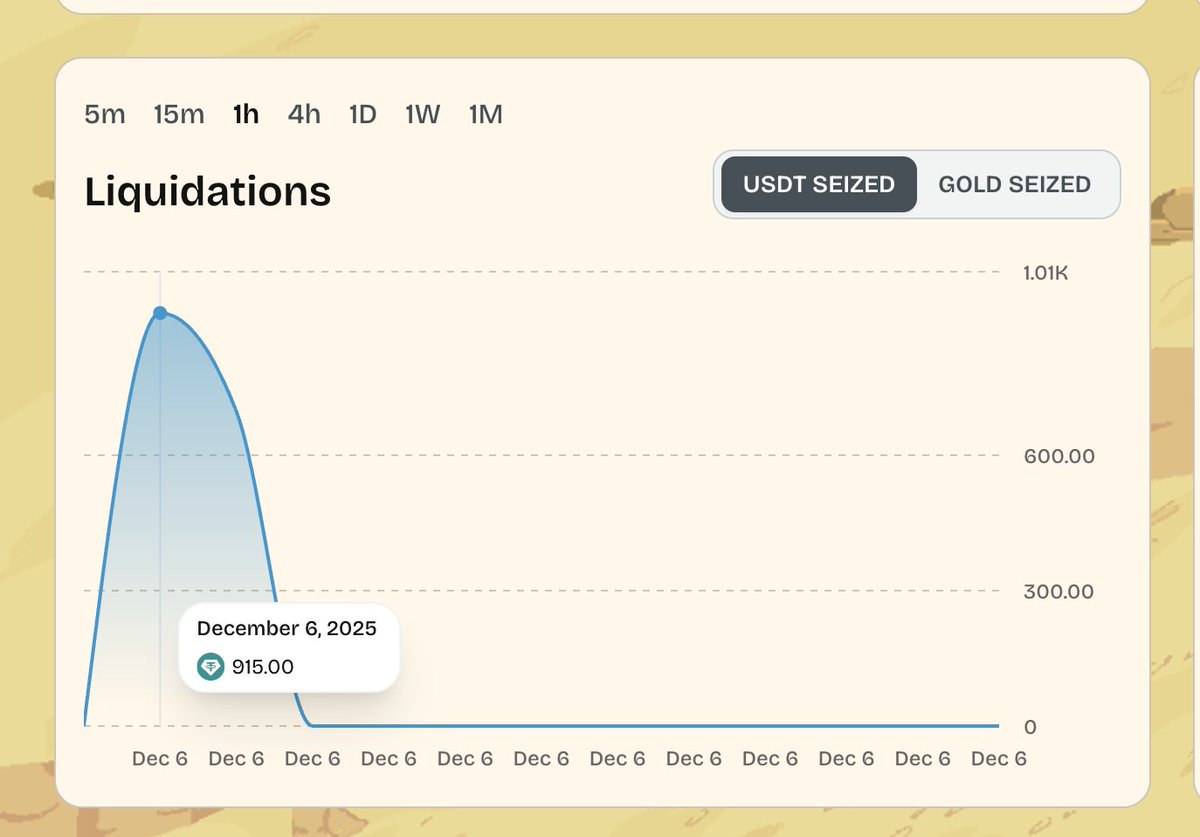Select the 1W timeframe
The image size is (1200, 837).
(x=422, y=115)
